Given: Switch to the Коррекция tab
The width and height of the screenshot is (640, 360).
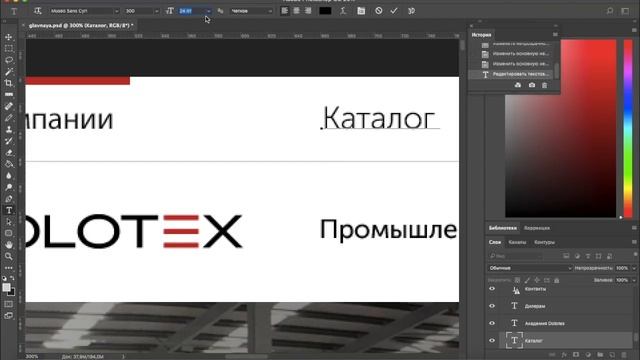Looking at the screenshot, I should (x=537, y=228).
